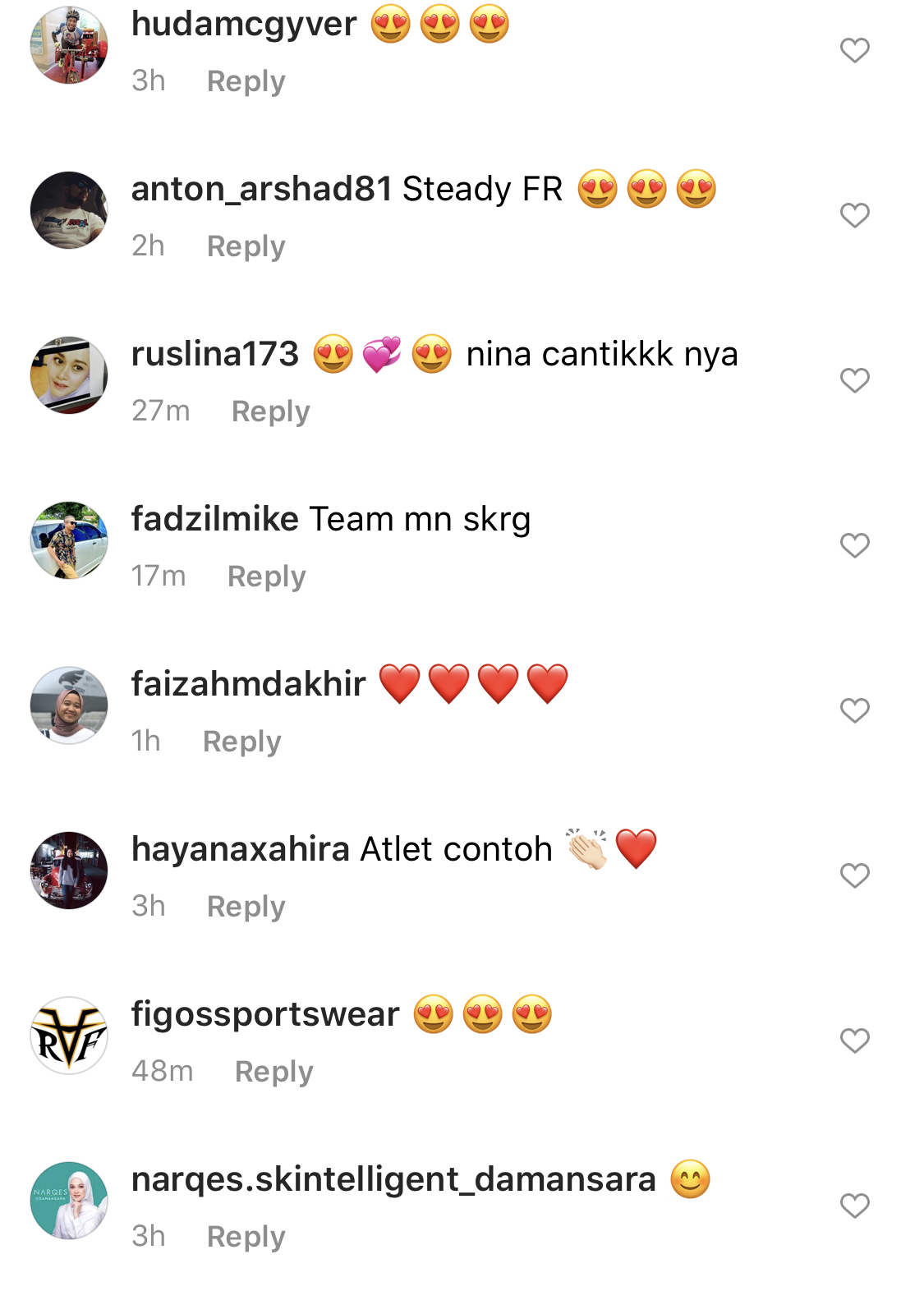Open ruslina173's profile picture
The width and height of the screenshot is (924, 1291).
coord(69,375)
